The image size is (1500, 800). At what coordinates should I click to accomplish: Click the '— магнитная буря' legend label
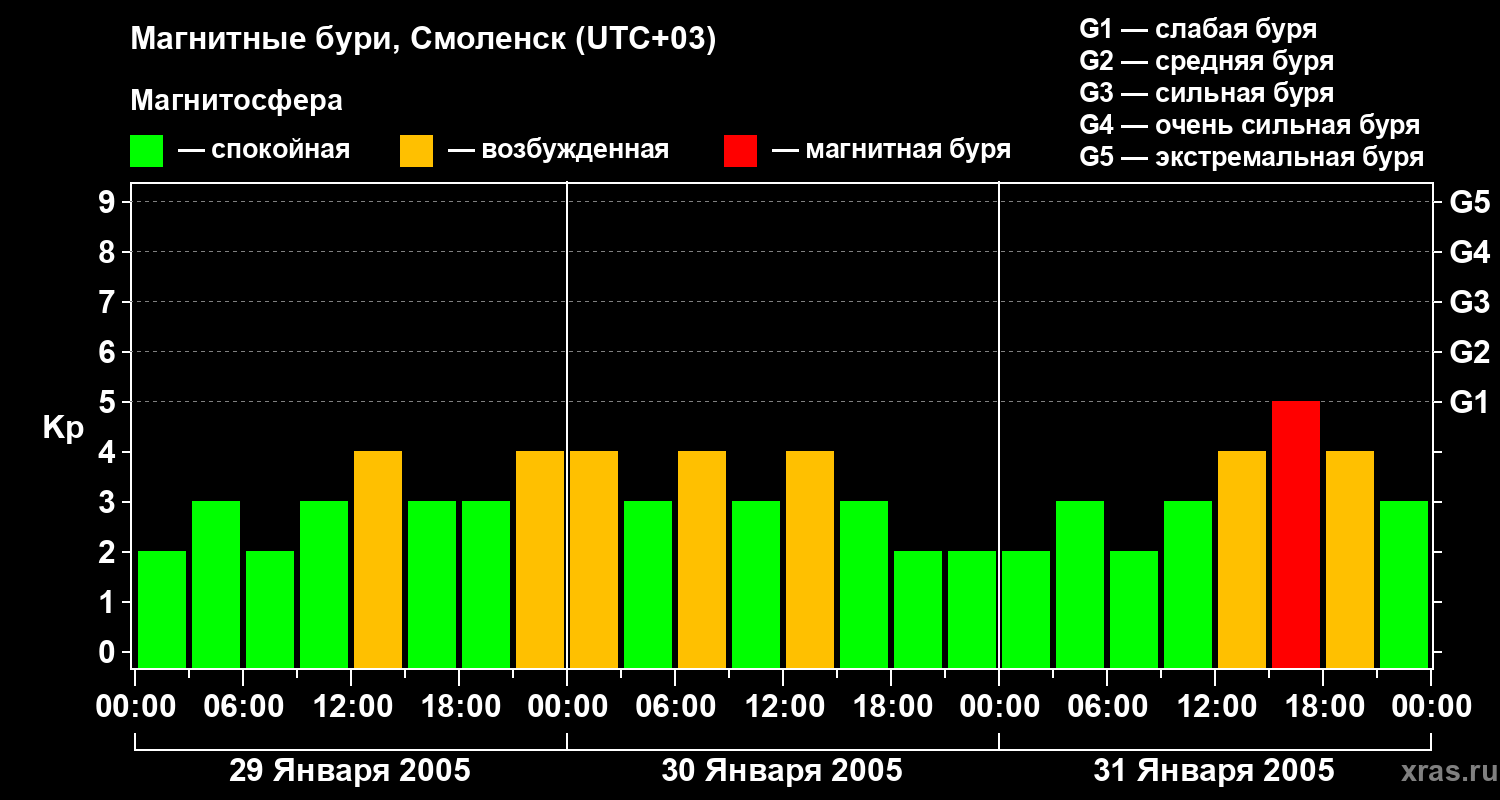tap(891, 150)
